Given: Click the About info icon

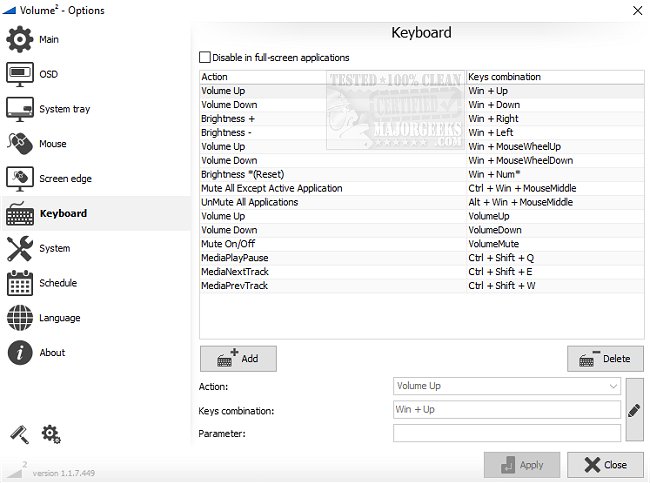Looking at the screenshot, I should (x=20, y=352).
